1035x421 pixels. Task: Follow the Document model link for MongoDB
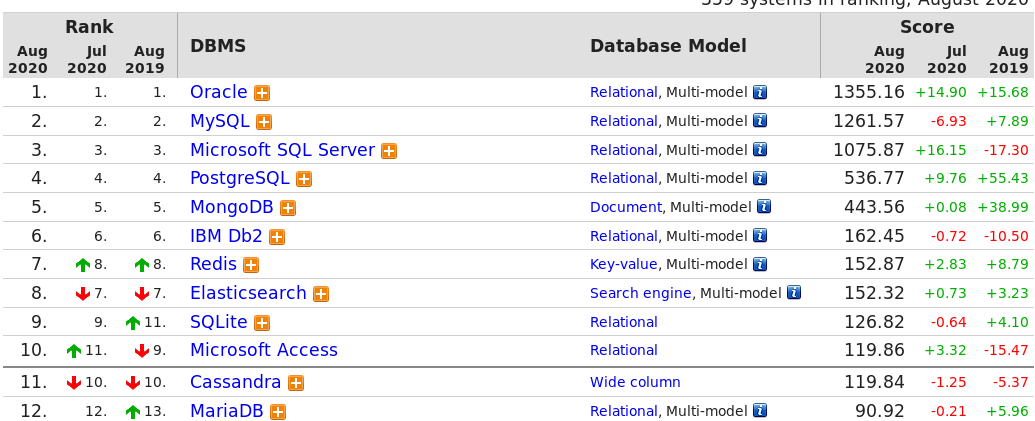pos(625,207)
